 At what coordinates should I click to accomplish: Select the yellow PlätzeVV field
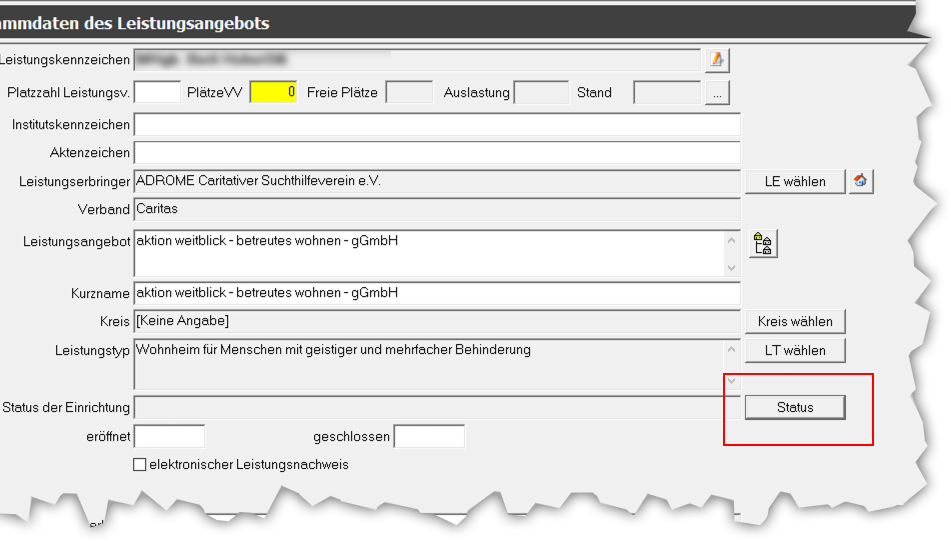tap(273, 93)
